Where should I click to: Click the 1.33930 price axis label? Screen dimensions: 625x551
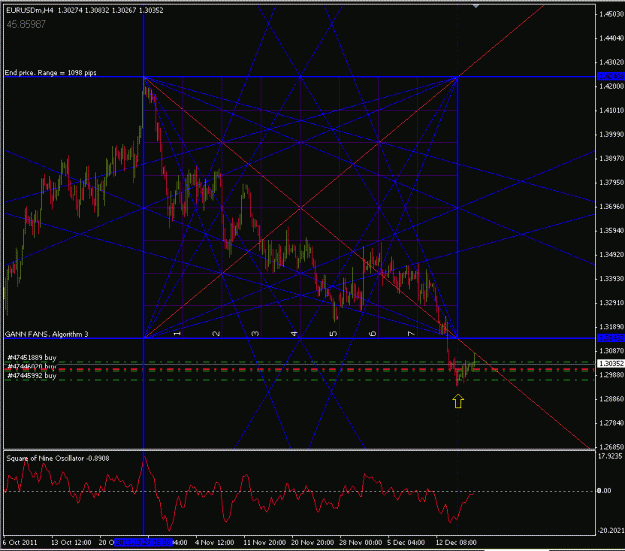pyautogui.click(x=611, y=278)
